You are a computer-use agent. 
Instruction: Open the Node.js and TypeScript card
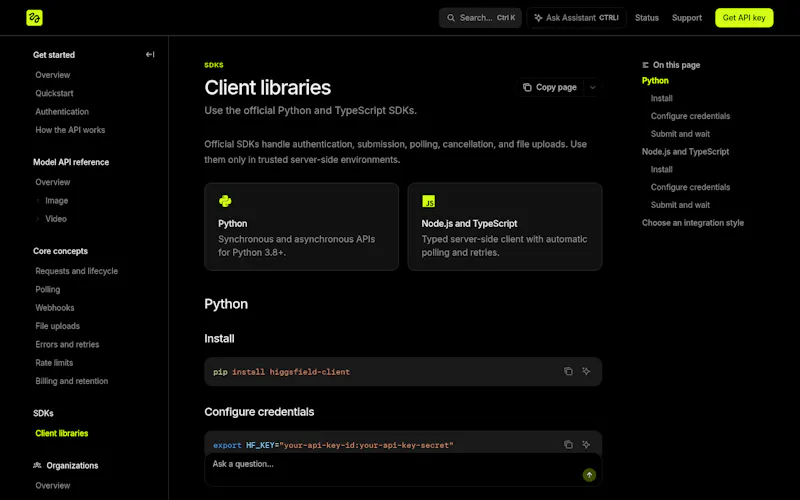pyautogui.click(x=505, y=227)
